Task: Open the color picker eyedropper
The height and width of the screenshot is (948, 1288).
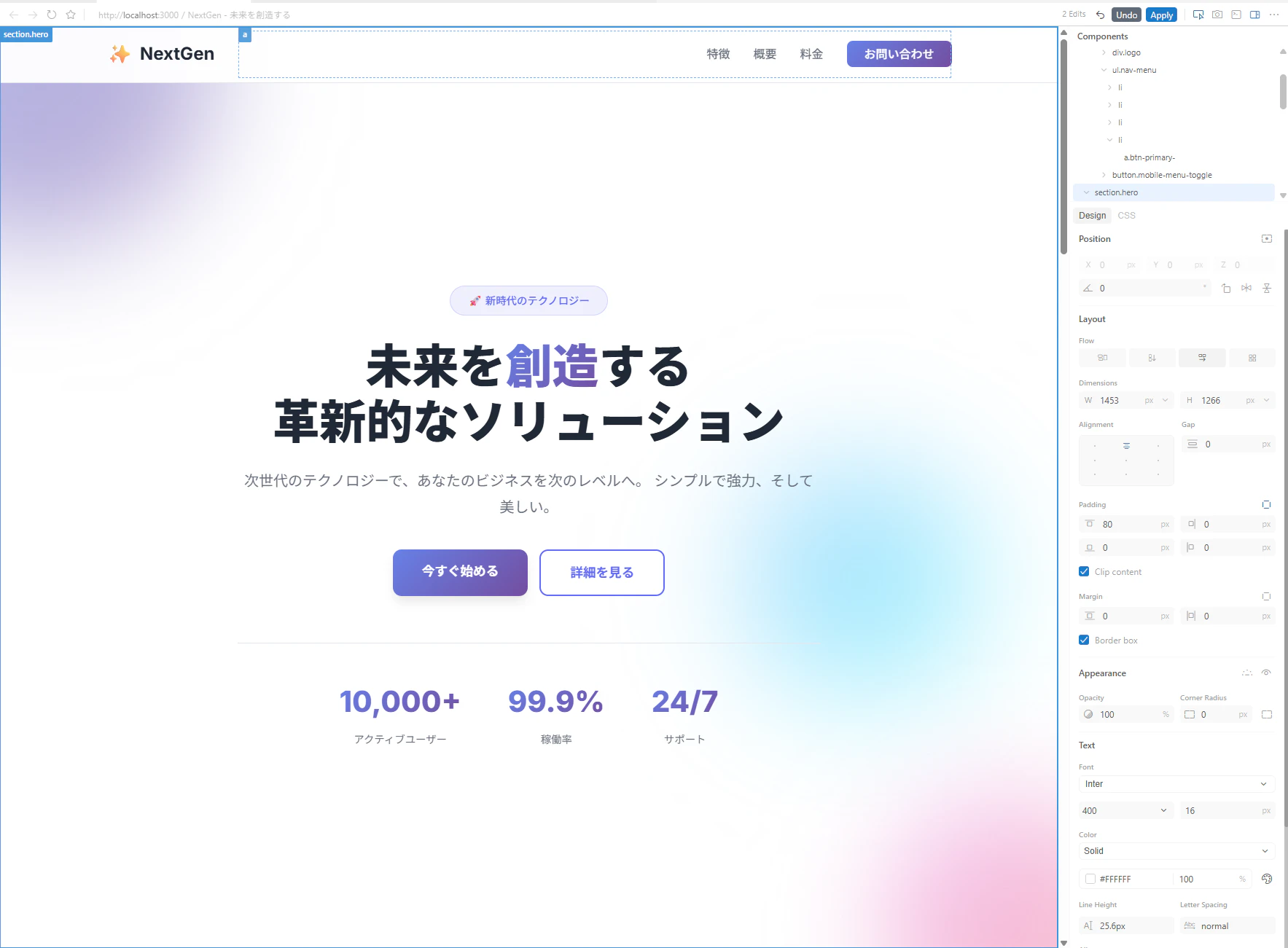Action: click(x=1267, y=879)
